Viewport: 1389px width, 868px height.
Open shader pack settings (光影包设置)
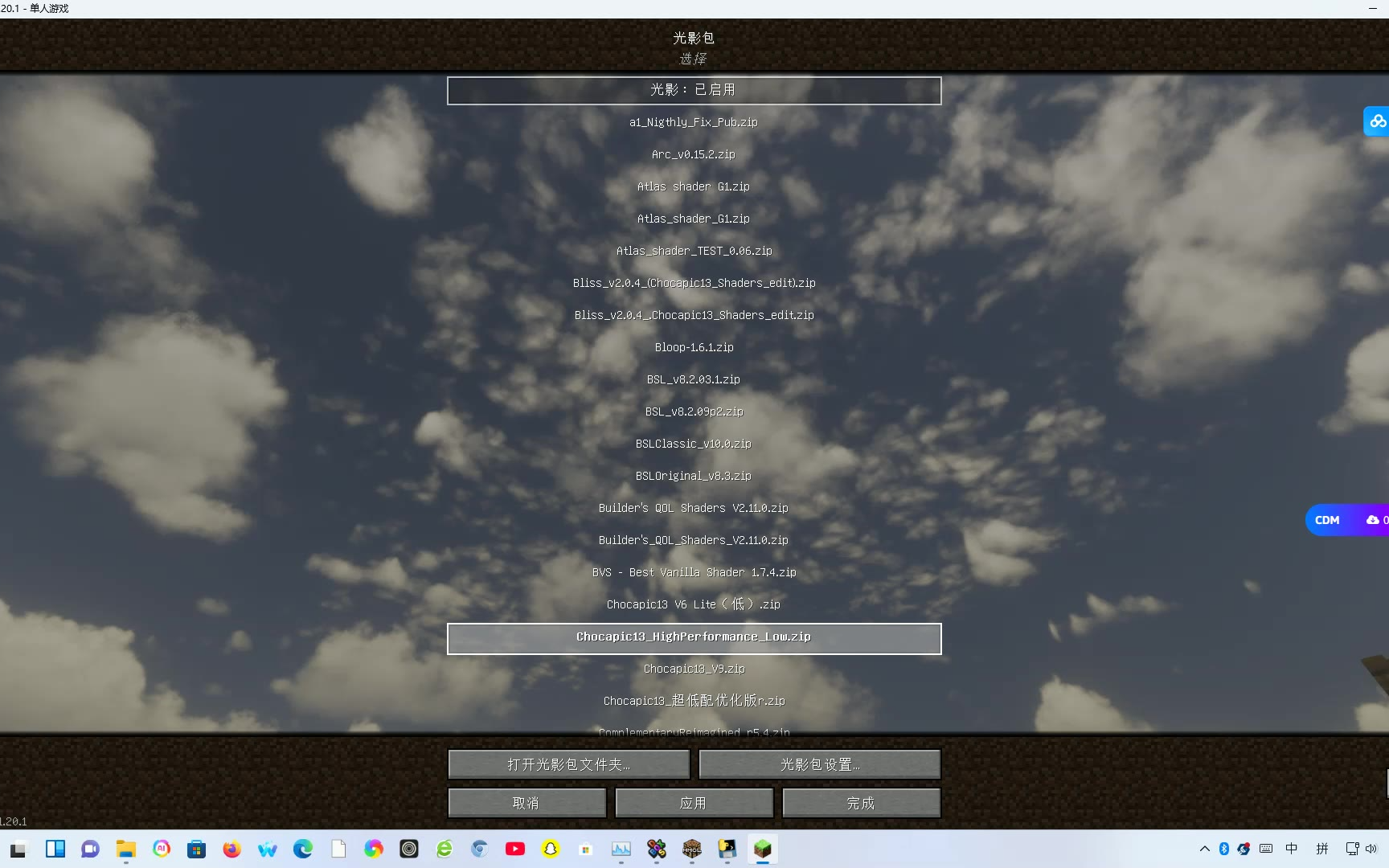click(820, 764)
